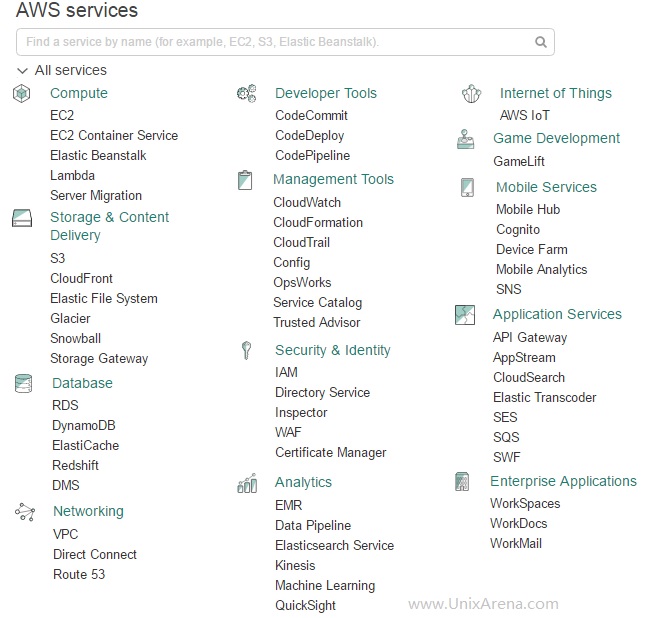Open Direct Connect service
The height and width of the screenshot is (618, 665).
pyautogui.click(x=95, y=554)
